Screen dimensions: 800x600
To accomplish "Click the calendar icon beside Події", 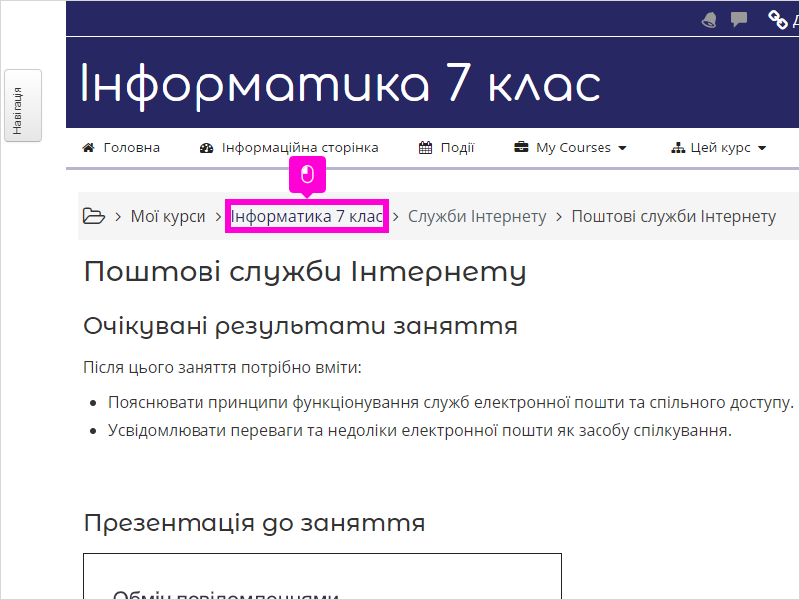I will [x=426, y=148].
